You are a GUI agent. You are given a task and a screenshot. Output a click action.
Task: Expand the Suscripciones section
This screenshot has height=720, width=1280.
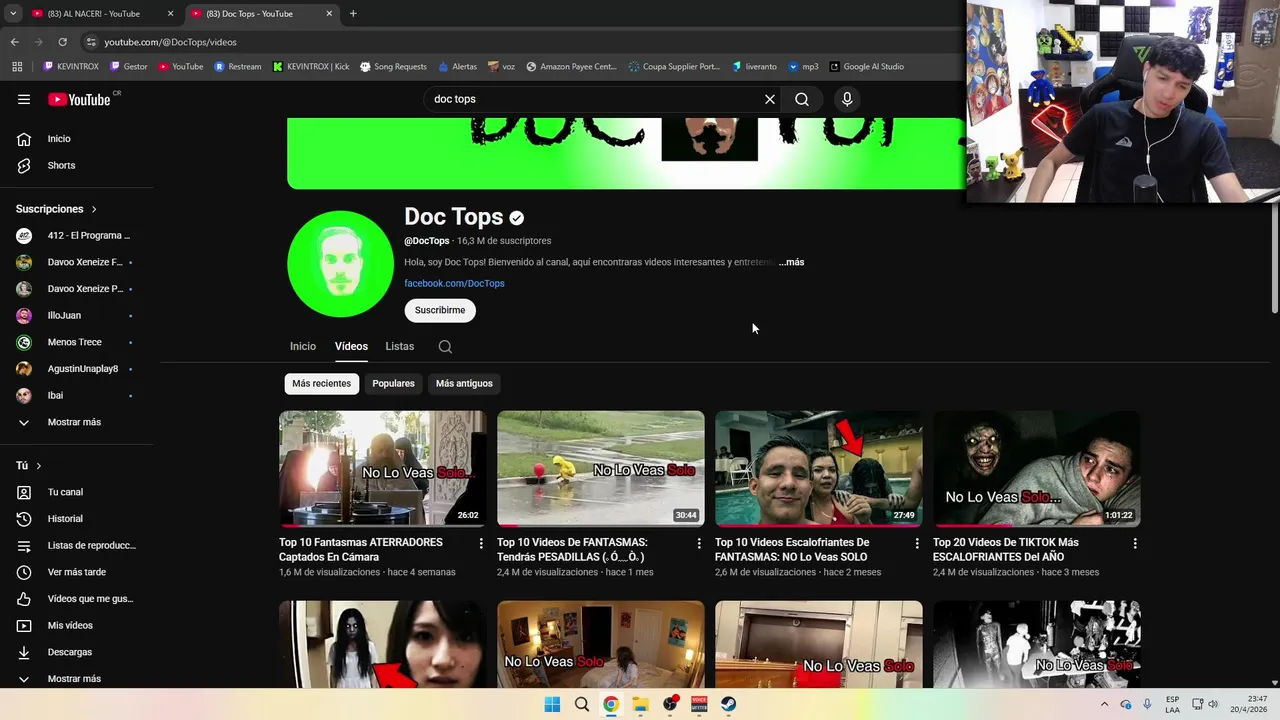pos(57,209)
